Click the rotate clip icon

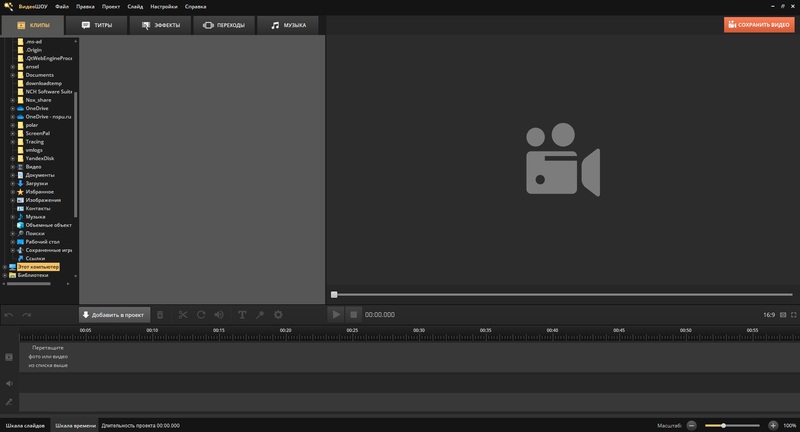201,314
